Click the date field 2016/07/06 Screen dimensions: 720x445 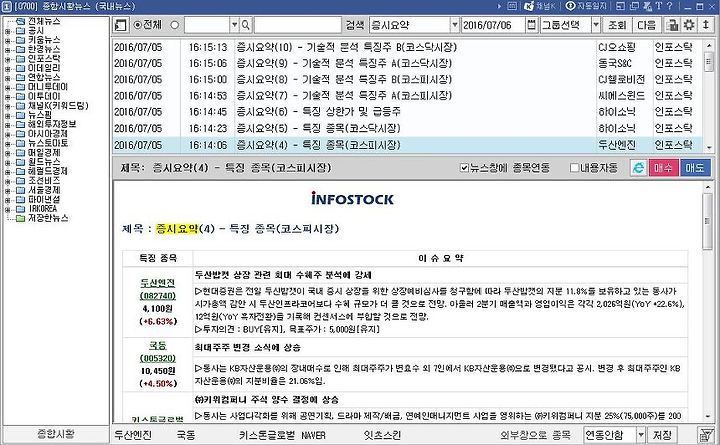[493, 25]
